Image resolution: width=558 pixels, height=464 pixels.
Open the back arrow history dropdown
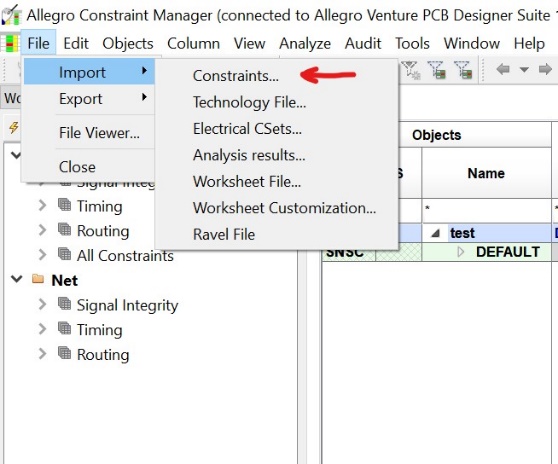click(524, 69)
